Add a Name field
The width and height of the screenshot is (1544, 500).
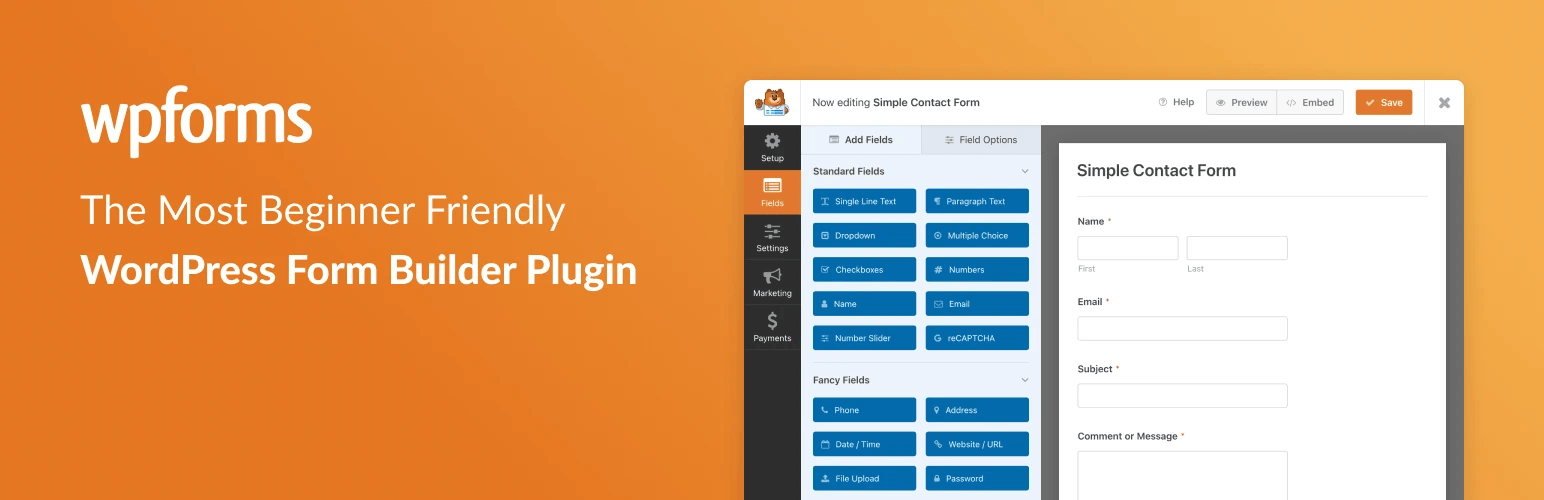pos(864,303)
